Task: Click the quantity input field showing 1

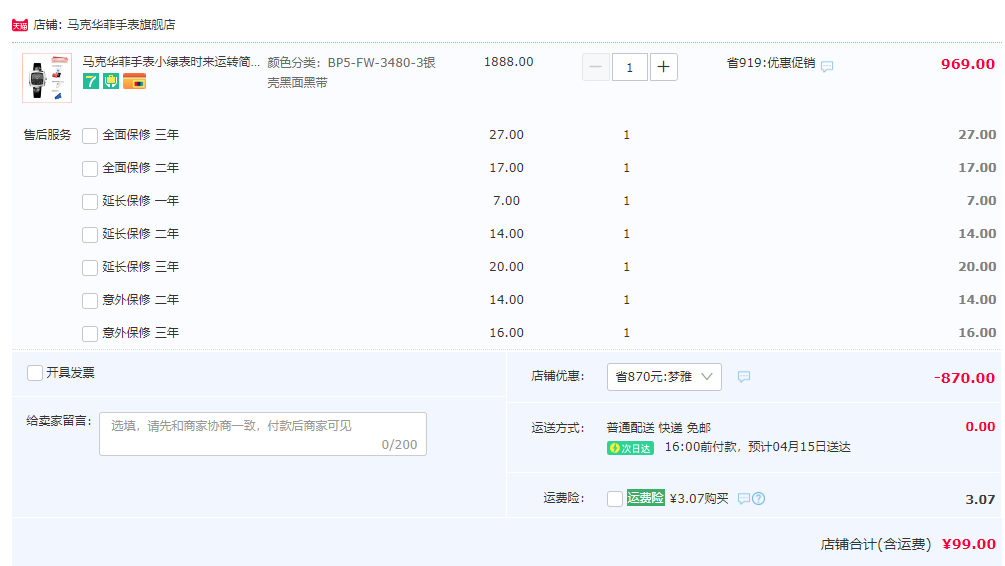Action: point(629,67)
